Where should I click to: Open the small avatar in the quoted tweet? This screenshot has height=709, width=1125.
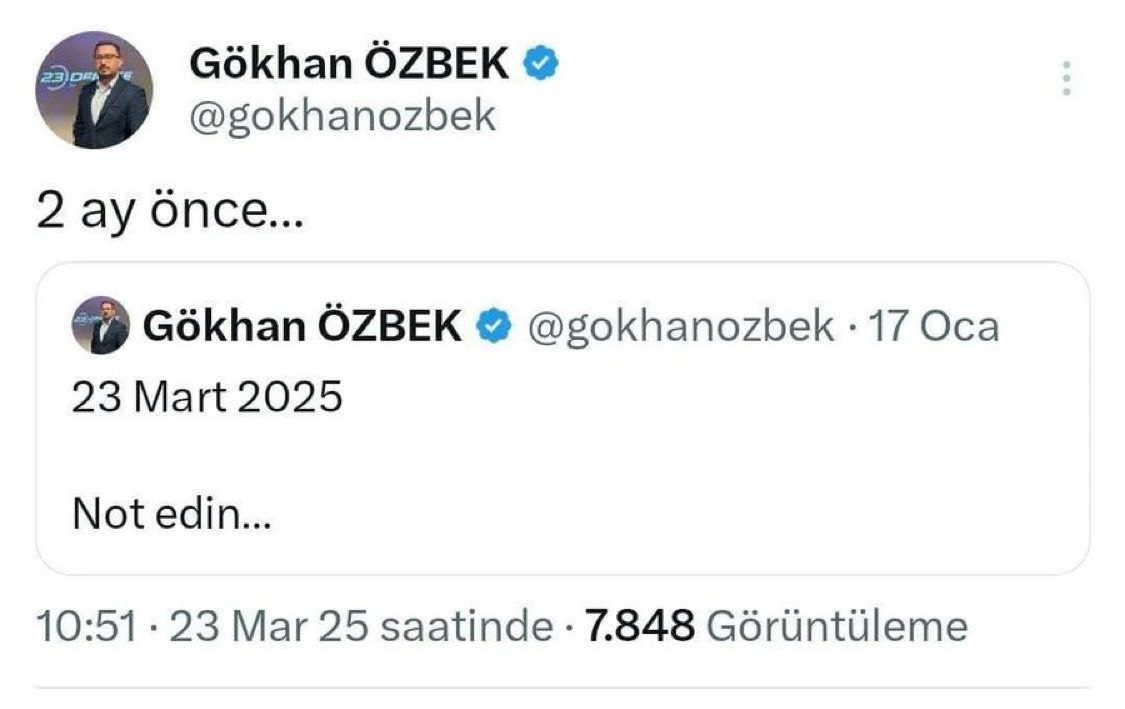(101, 326)
